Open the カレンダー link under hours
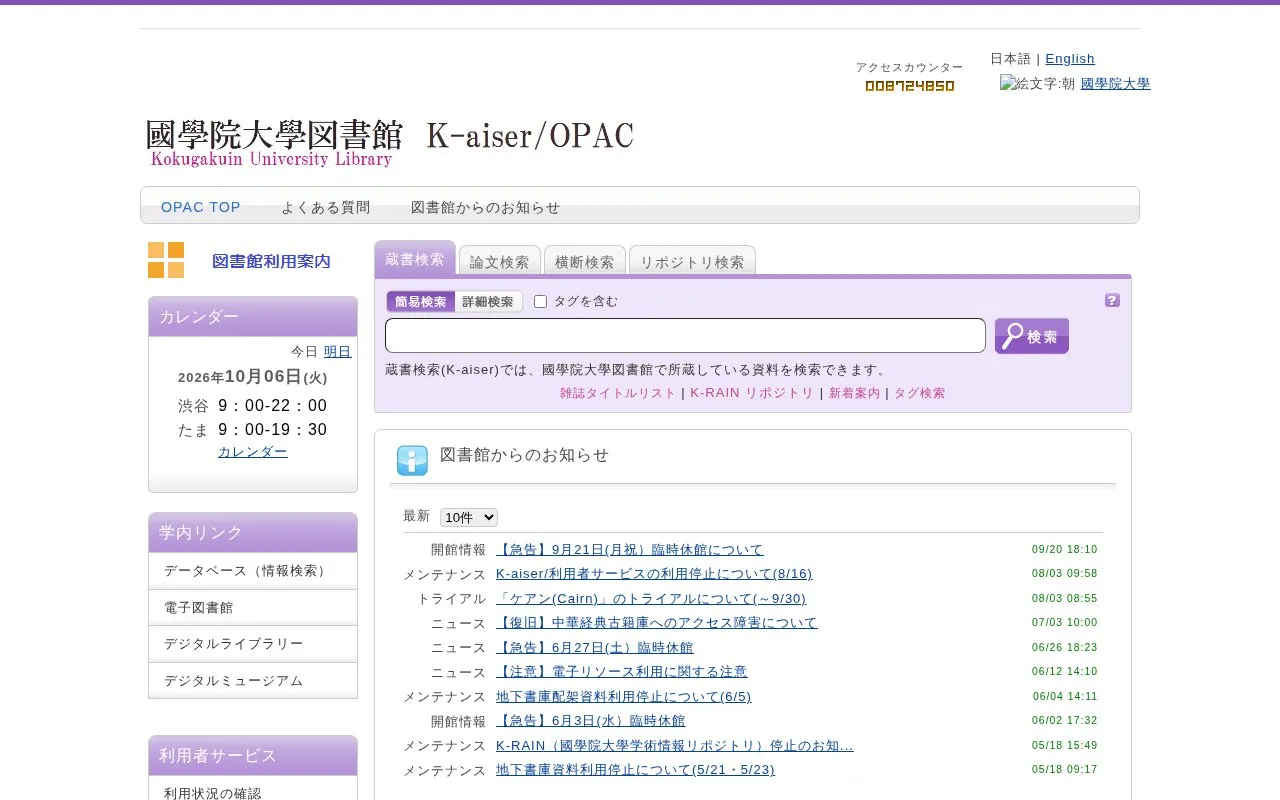Image resolution: width=1280 pixels, height=800 pixels. pyautogui.click(x=253, y=451)
